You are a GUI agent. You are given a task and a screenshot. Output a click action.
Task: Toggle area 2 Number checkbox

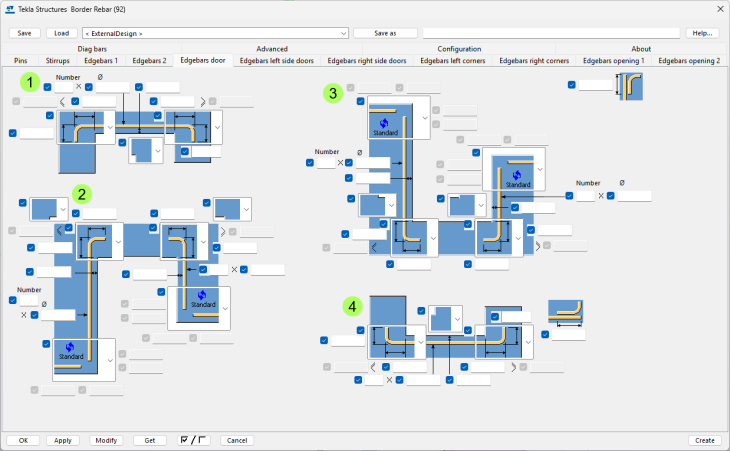pos(13,300)
